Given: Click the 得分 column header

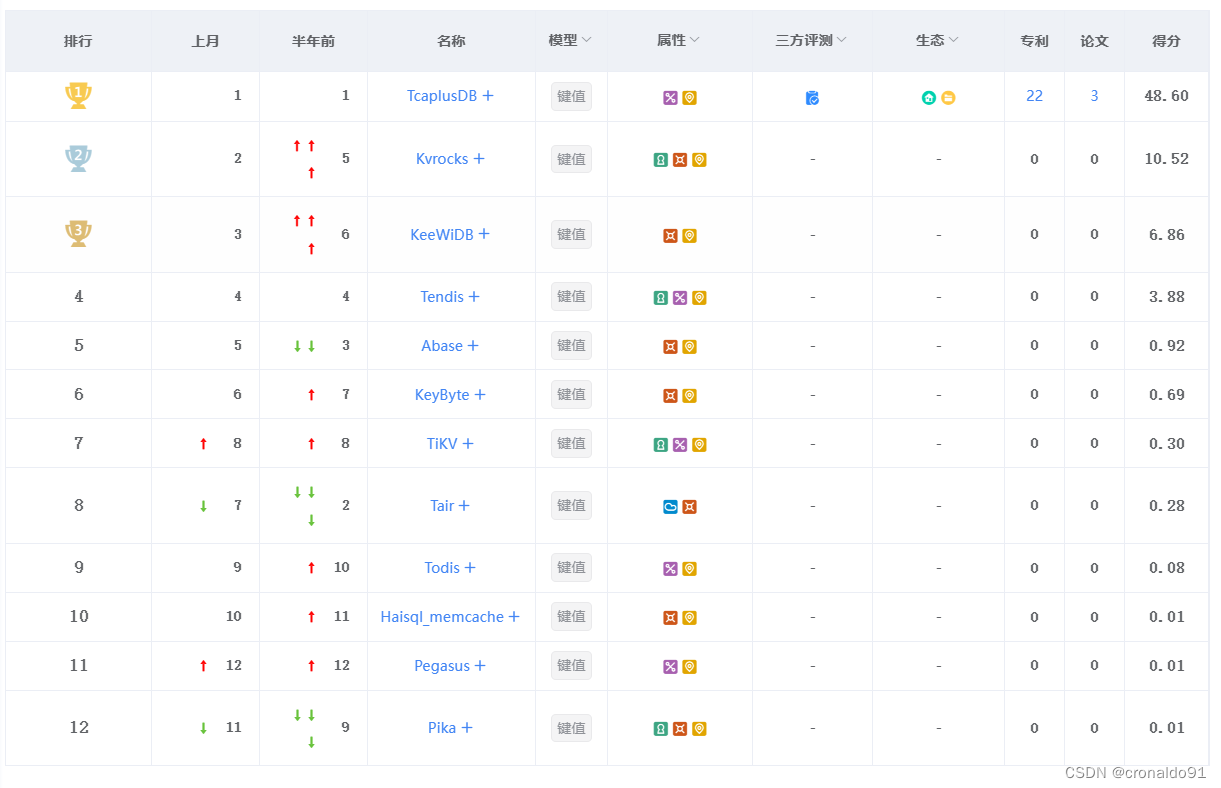Looking at the screenshot, I should tap(1166, 41).
